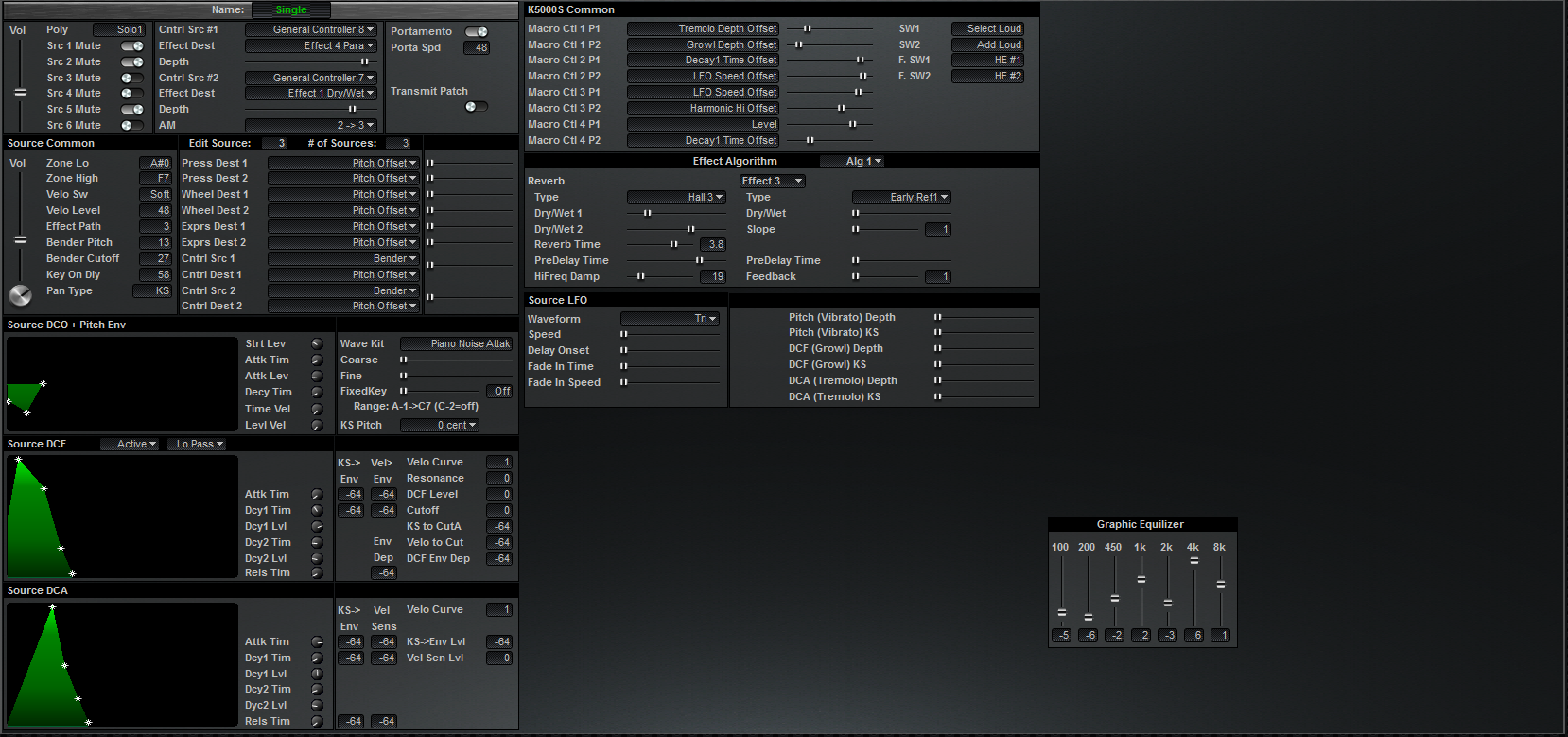Toggle Src 6 Mute switch

click(x=132, y=126)
